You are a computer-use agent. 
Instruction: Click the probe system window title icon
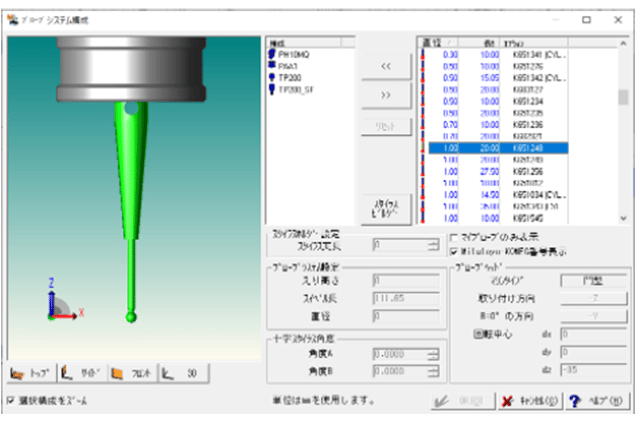tap(13, 20)
